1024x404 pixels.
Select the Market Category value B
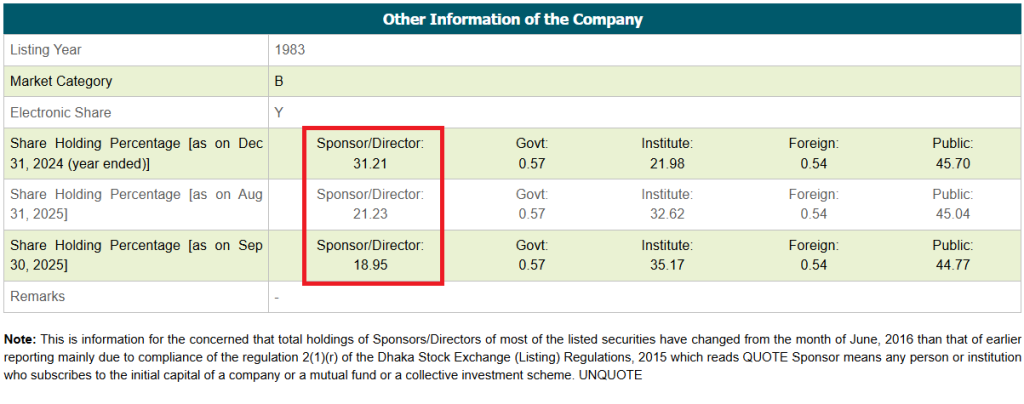(279, 81)
